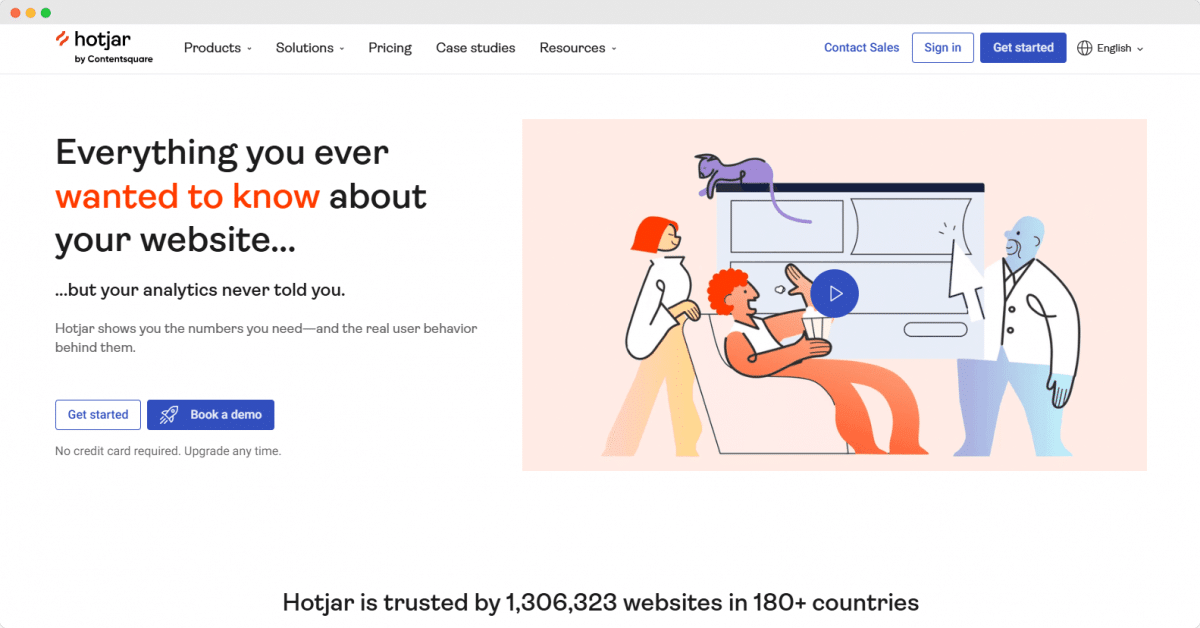Click the "wanted to know" orange headline text
This screenshot has width=1200, height=628.
188,196
